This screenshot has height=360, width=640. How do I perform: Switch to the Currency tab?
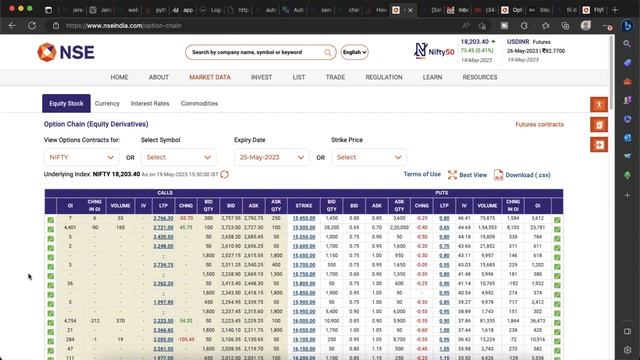[107, 104]
